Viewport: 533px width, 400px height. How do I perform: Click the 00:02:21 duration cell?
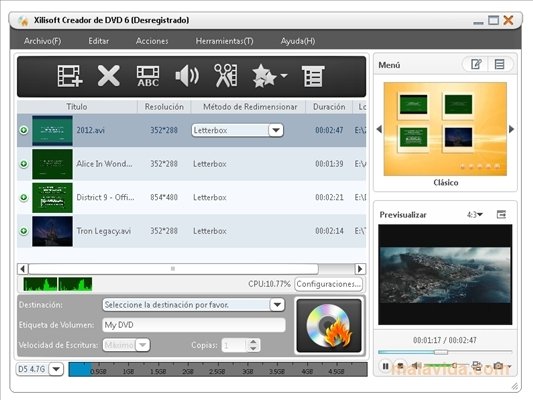click(329, 197)
